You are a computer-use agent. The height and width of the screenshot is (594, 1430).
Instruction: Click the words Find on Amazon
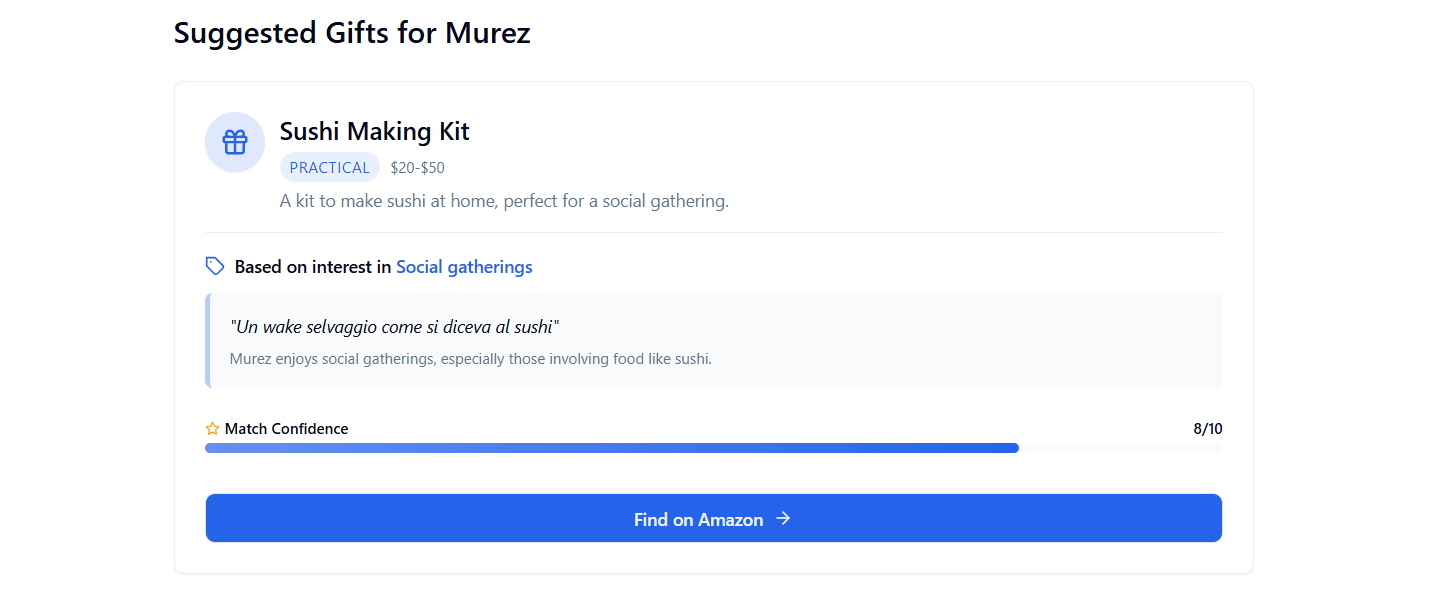(x=698, y=520)
